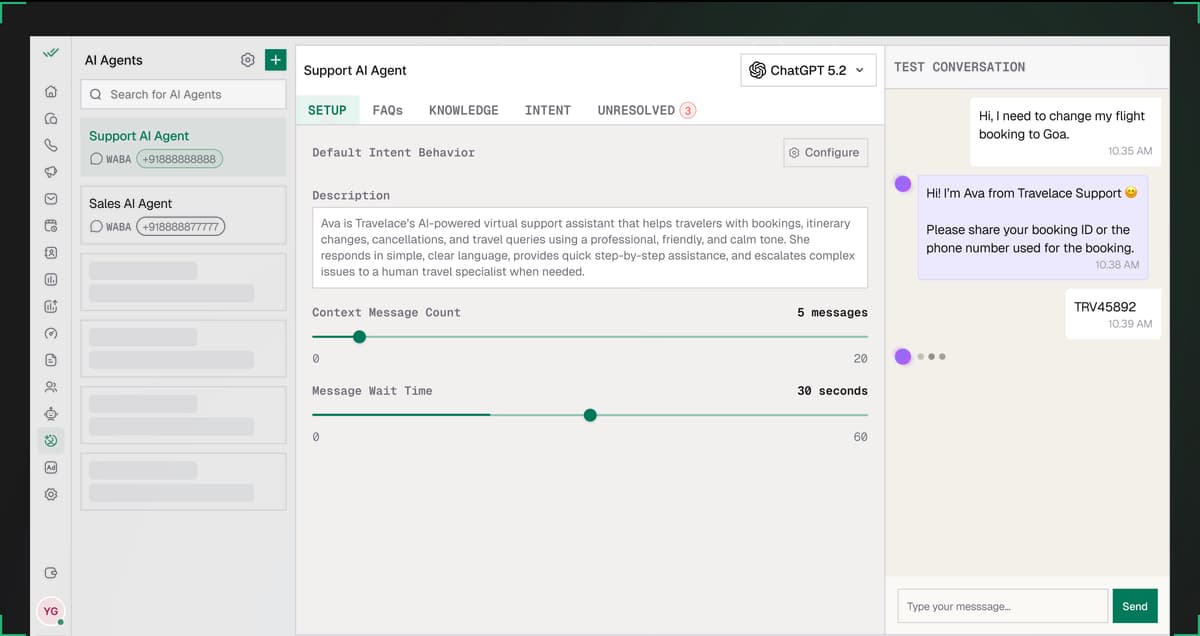Click the logout icon near the bottom
Screen dimensions: 1200x636
click(51, 573)
